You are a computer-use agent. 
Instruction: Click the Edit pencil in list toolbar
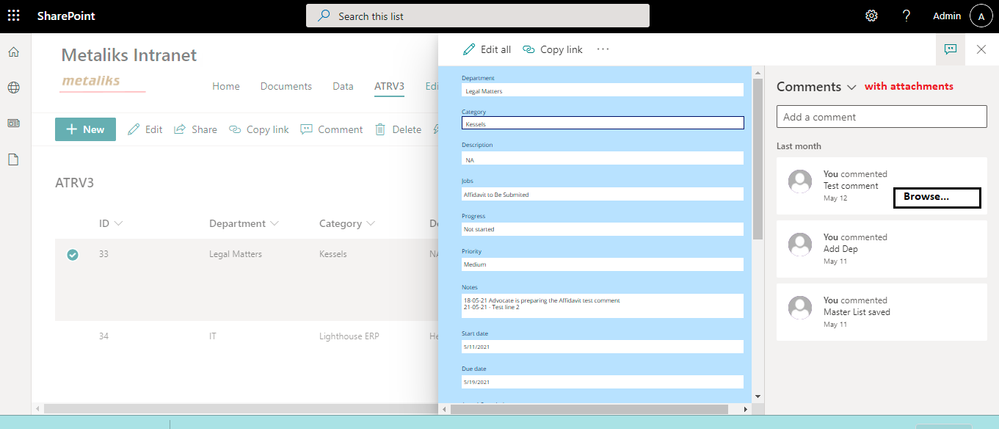145,129
